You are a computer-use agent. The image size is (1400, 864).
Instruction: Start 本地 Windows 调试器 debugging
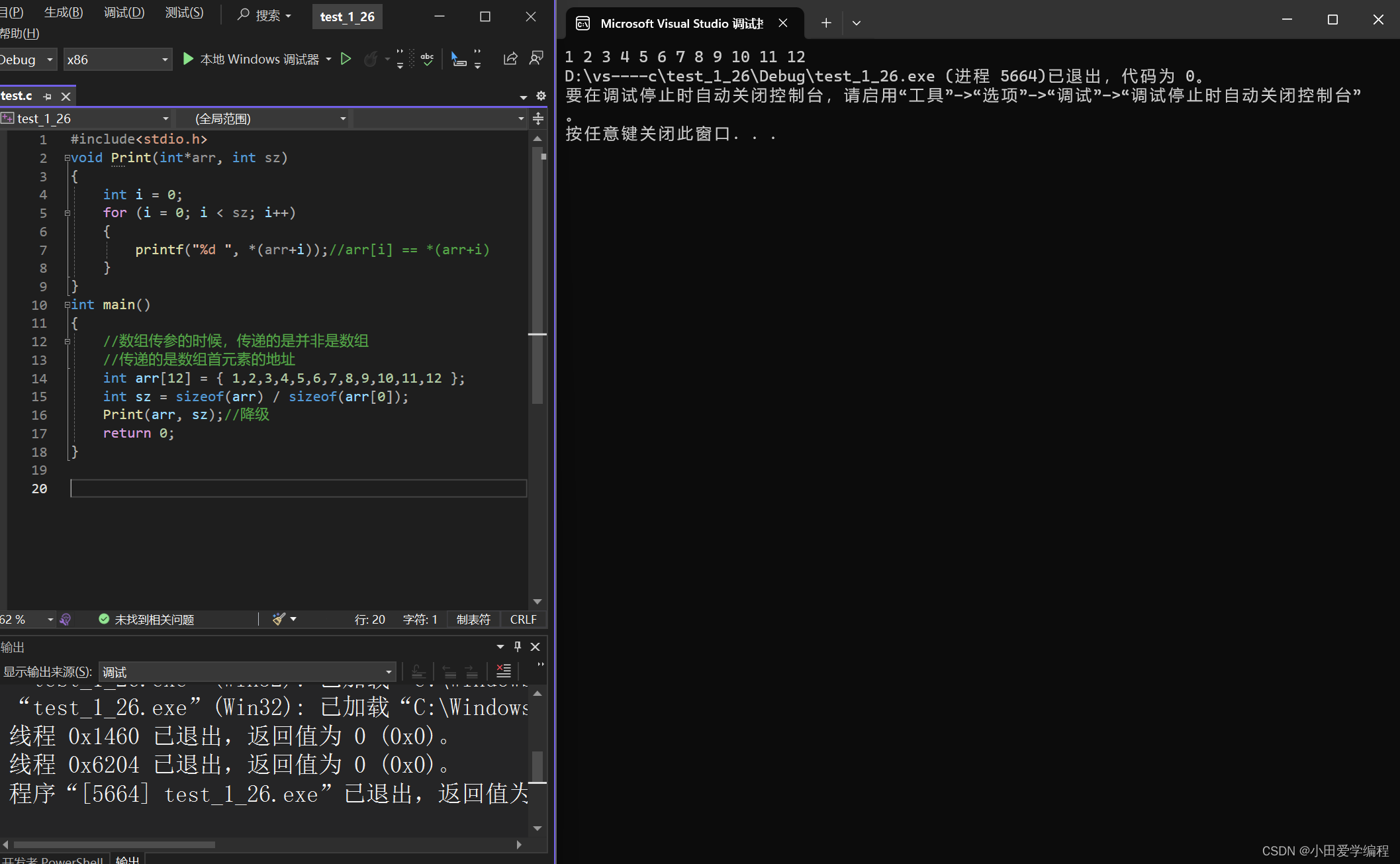pyautogui.click(x=252, y=59)
